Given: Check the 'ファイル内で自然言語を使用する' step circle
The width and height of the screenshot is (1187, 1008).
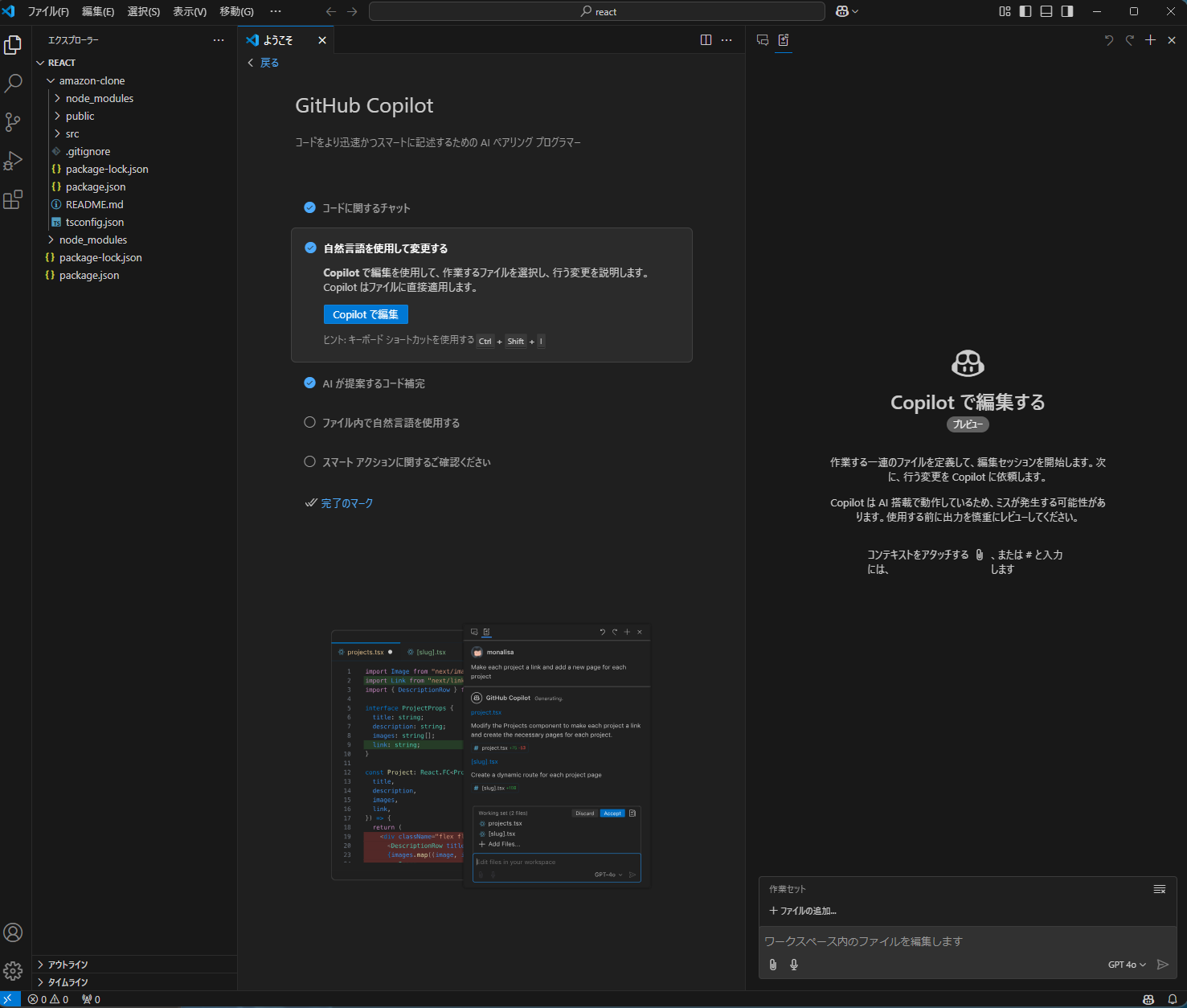Looking at the screenshot, I should [309, 422].
